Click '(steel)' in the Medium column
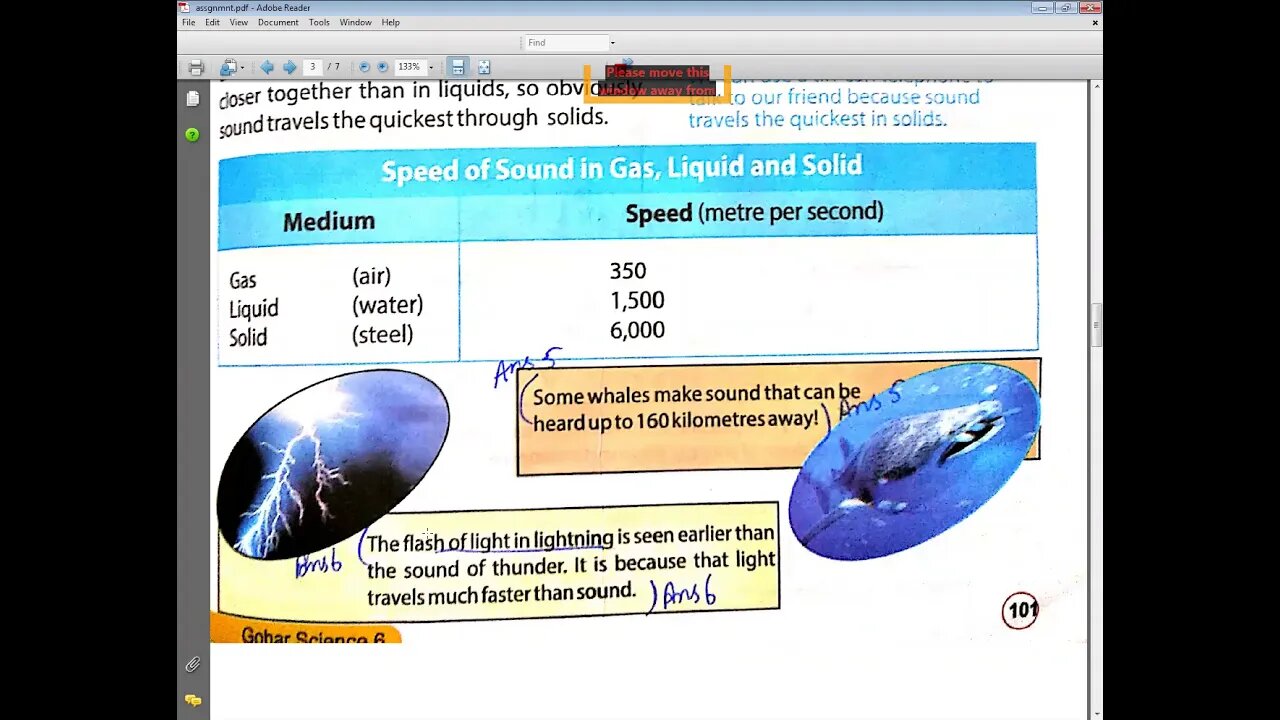1280x720 pixels. tap(383, 334)
